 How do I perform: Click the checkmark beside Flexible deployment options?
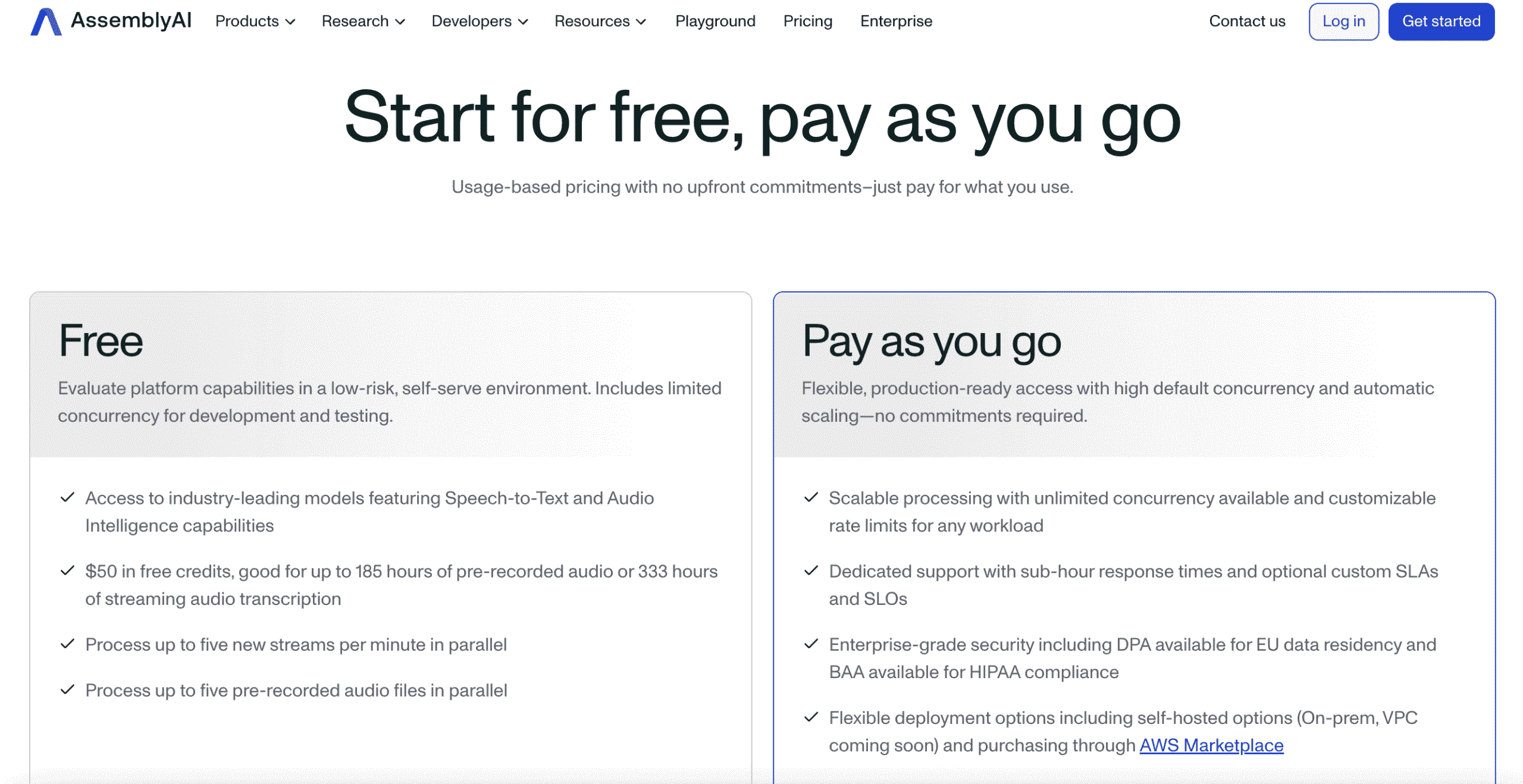coord(810,717)
